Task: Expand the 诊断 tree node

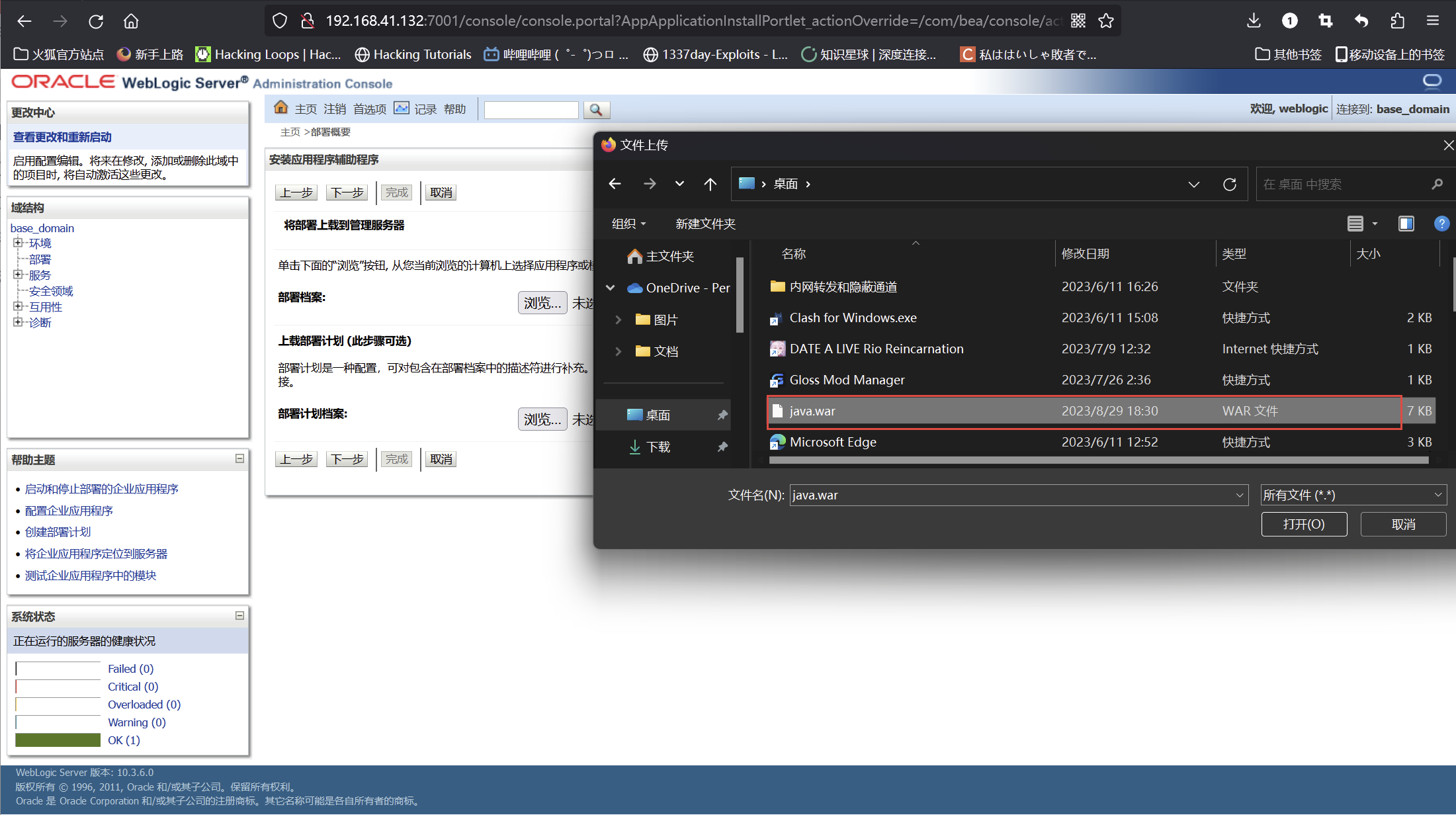Action: click(18, 322)
